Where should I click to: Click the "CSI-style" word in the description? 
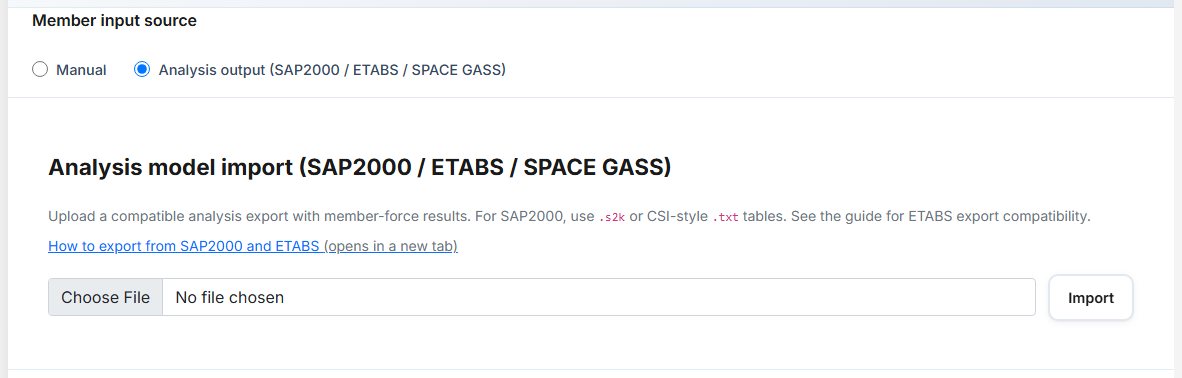(677, 217)
